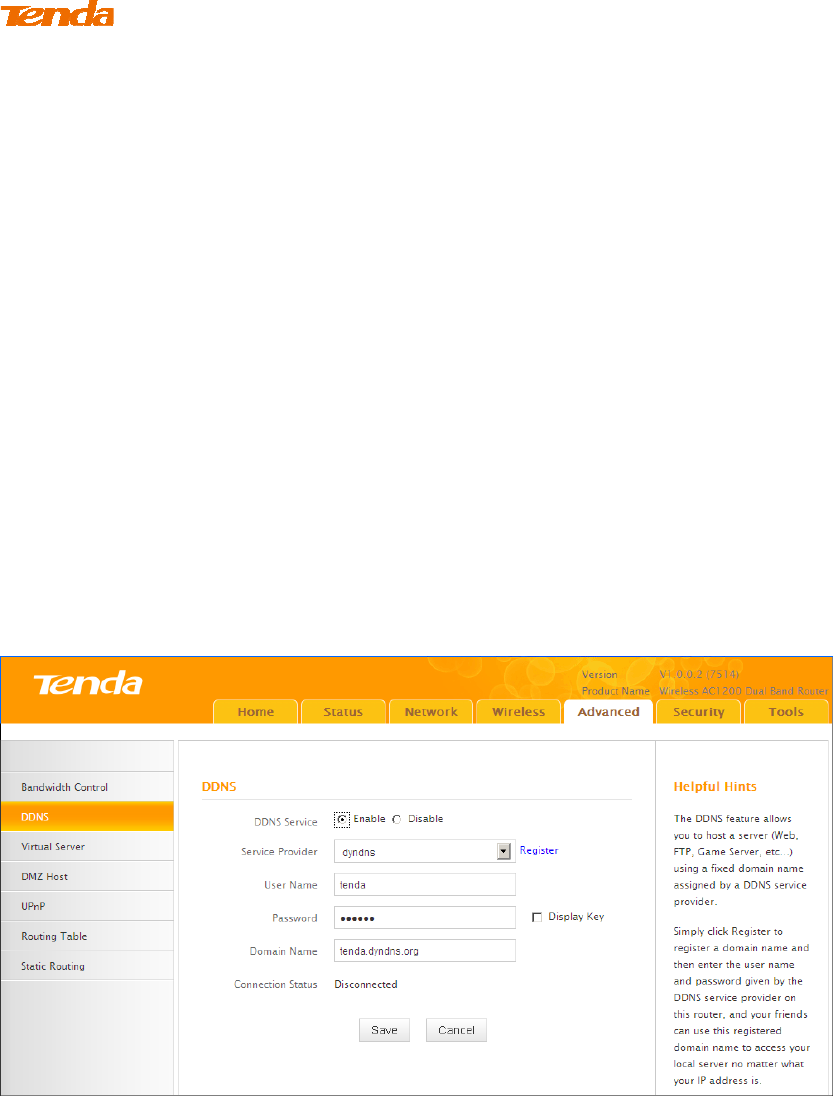Click the Product Name label in header
This screenshot has width=833, height=1096.
click(616, 691)
